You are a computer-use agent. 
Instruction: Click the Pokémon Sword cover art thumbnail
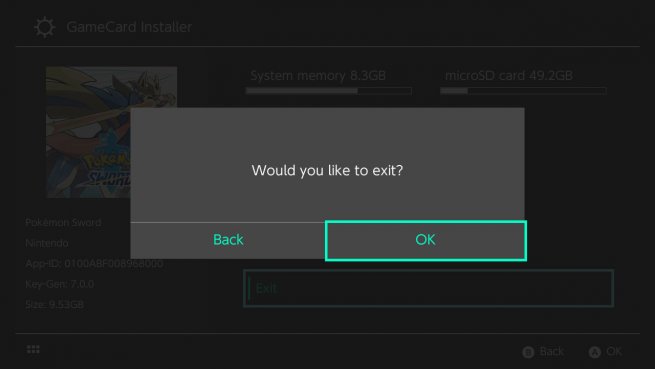[112, 132]
